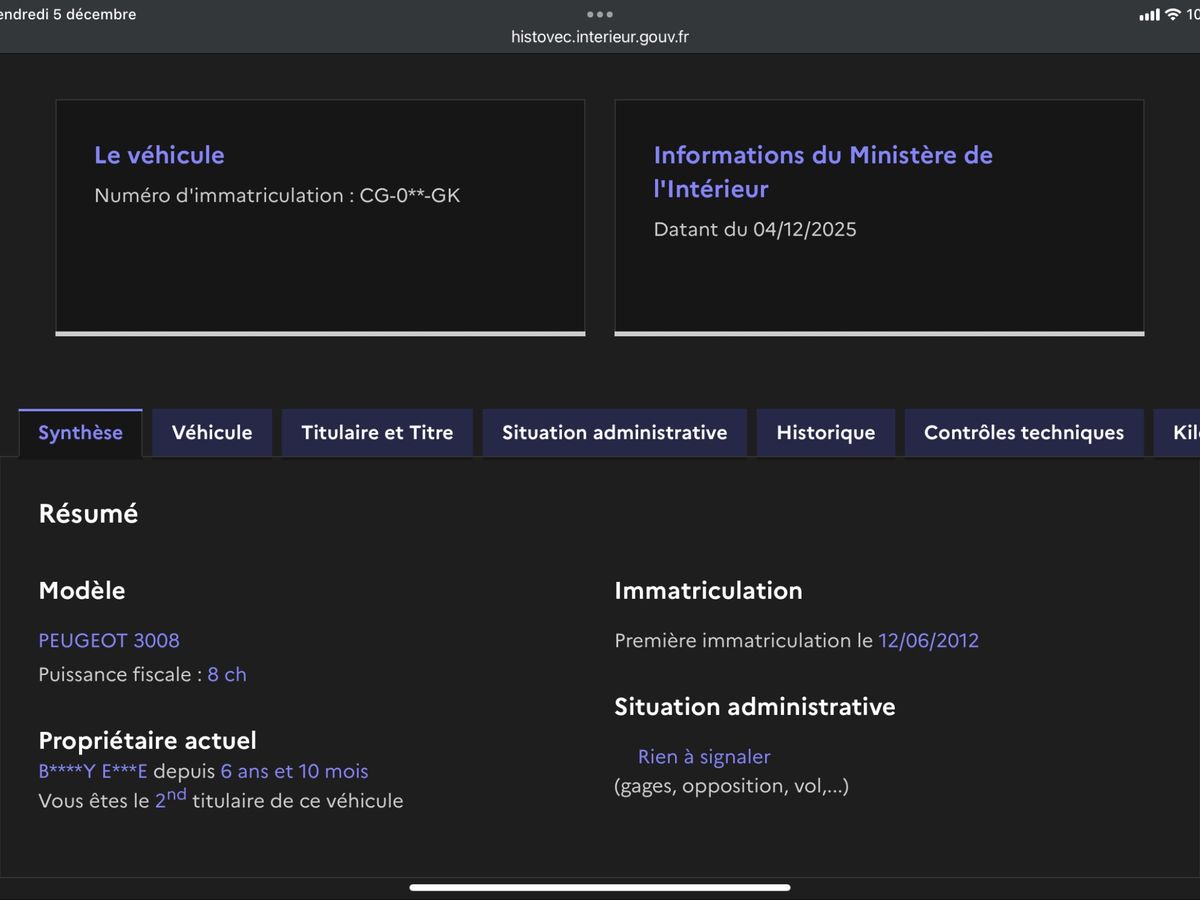View the Historique tab
The height and width of the screenshot is (900, 1200).
pos(825,432)
